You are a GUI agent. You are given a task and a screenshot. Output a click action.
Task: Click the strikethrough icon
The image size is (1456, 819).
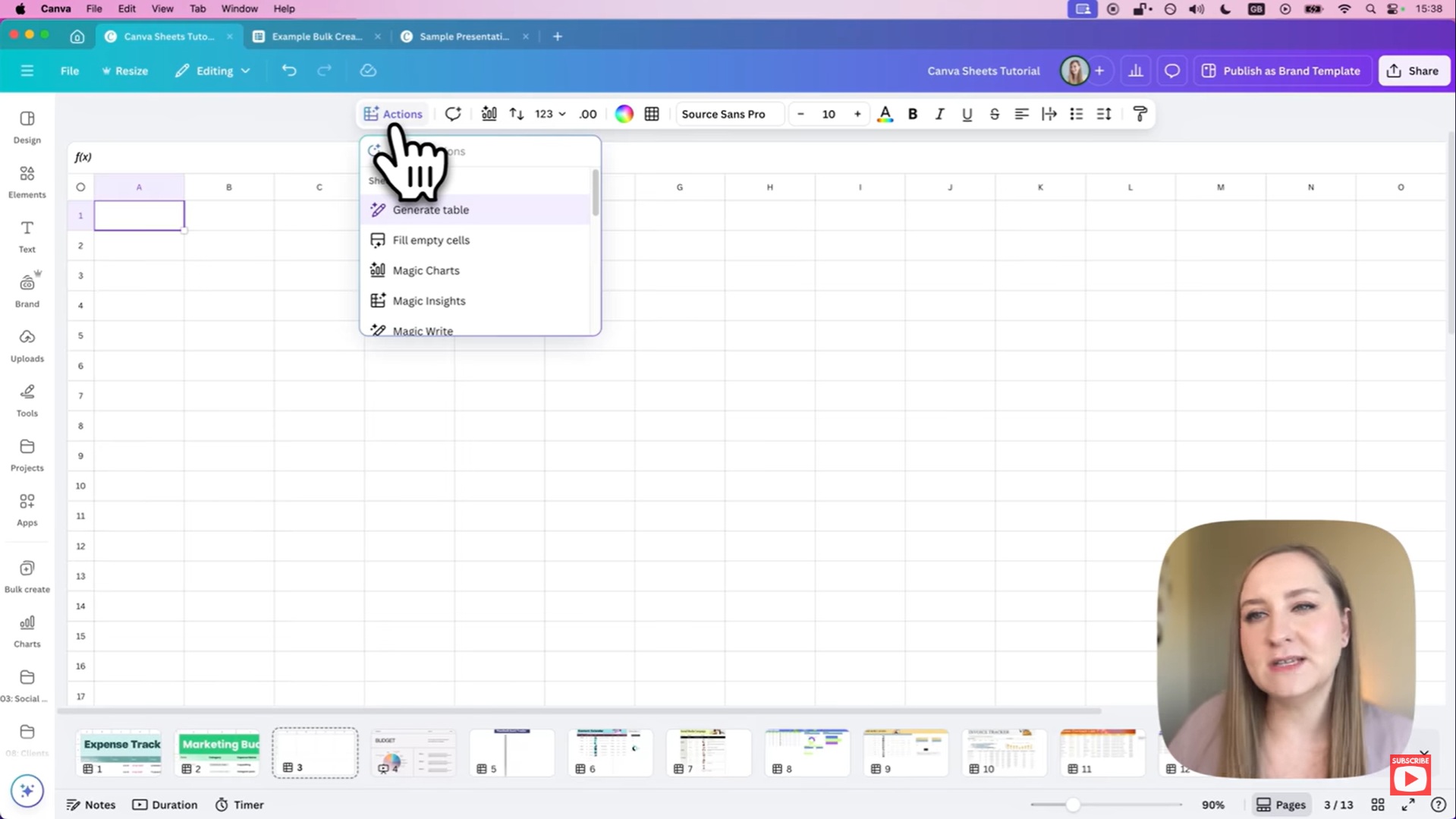pos(994,114)
